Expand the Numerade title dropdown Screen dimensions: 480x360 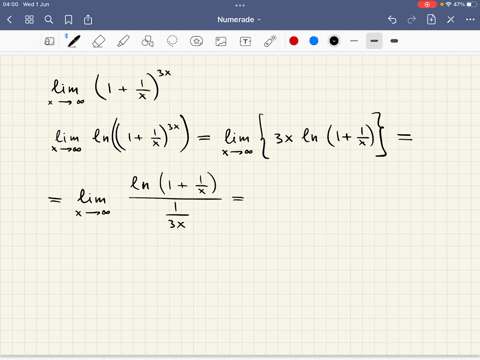239,20
